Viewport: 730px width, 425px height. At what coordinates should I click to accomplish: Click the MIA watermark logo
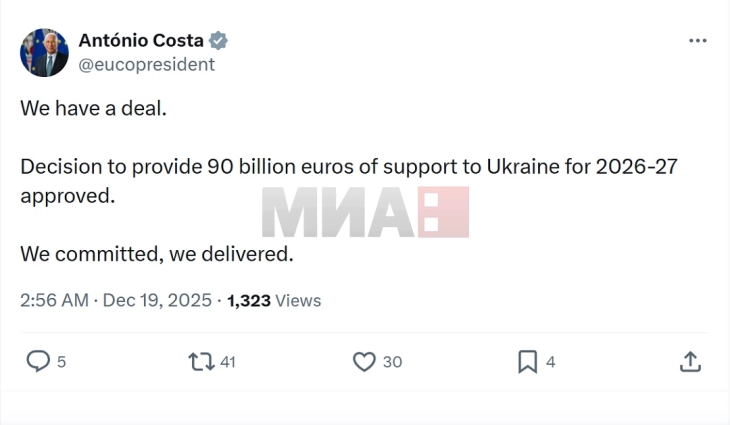[365, 212]
